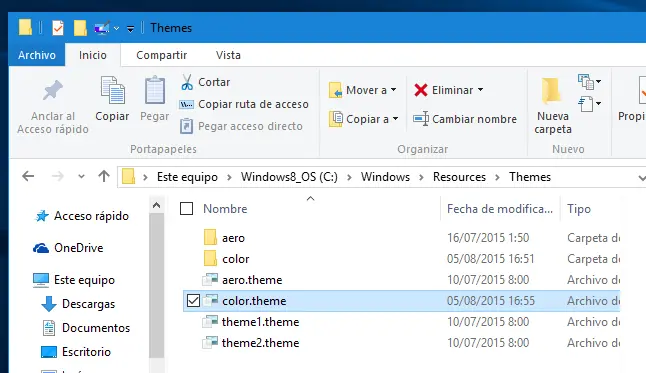Click the address bar history dropdown arrow
This screenshot has width=646, height=373.
(x=641, y=178)
